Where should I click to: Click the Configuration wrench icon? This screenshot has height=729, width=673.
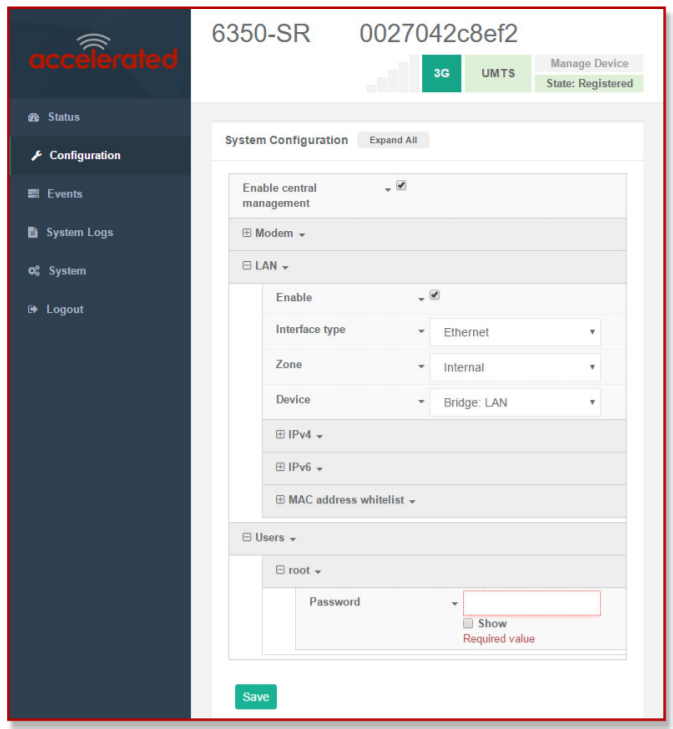[x=36, y=156]
